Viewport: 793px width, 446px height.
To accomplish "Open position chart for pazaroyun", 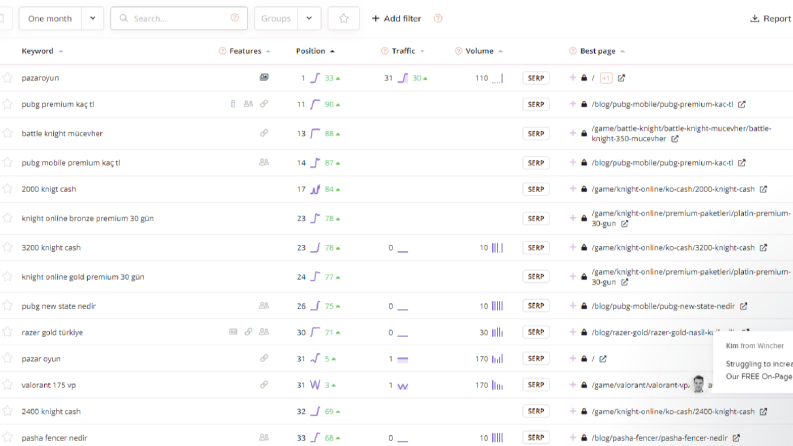I will click(315, 78).
